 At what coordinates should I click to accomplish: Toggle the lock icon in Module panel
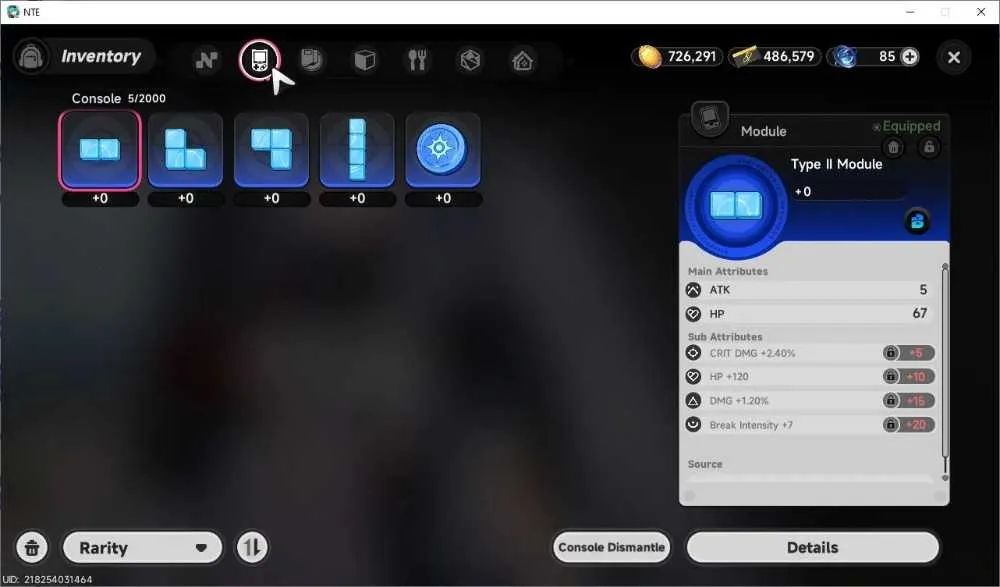coord(929,147)
